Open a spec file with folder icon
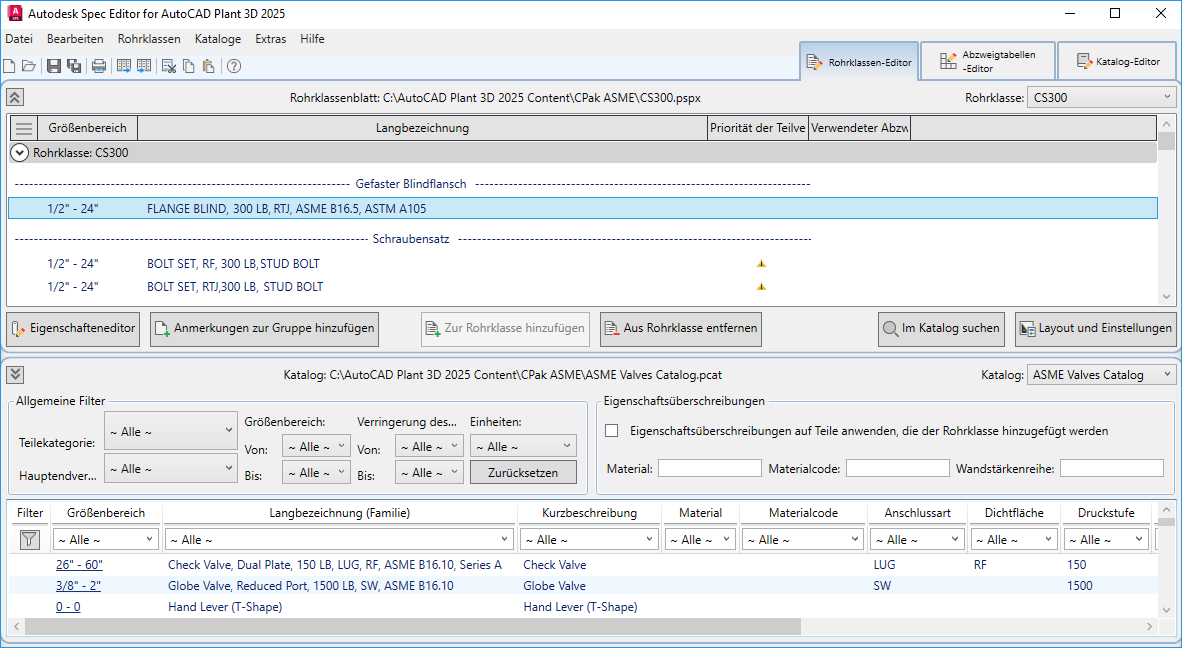Viewport: 1182px width, 648px height. [29, 66]
